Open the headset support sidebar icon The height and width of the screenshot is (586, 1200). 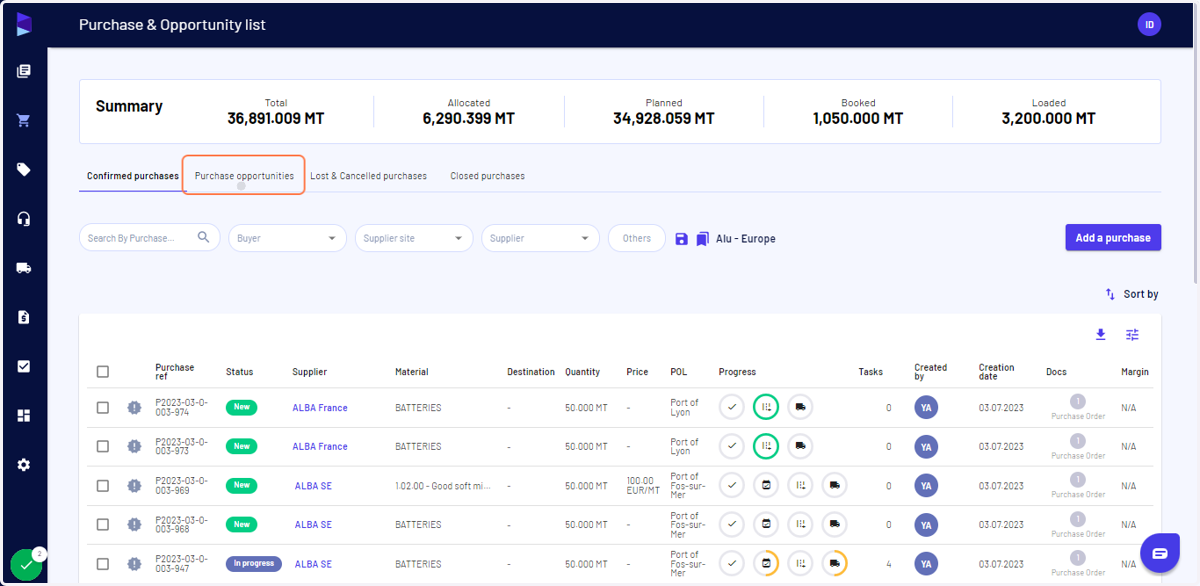(x=24, y=219)
